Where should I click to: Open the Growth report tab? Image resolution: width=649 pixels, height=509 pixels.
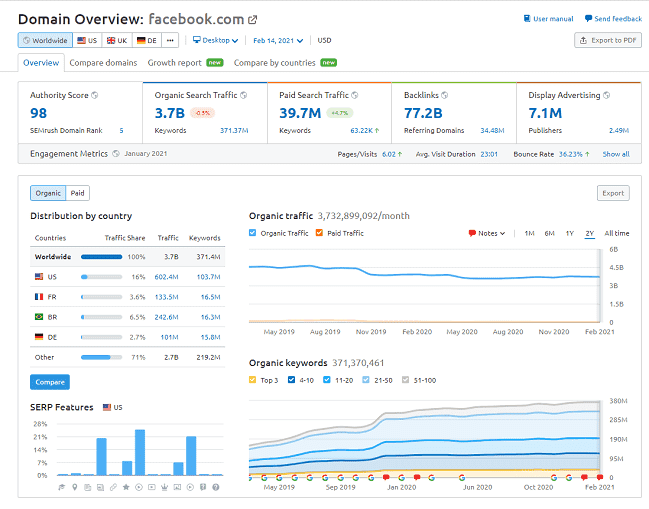185,63
